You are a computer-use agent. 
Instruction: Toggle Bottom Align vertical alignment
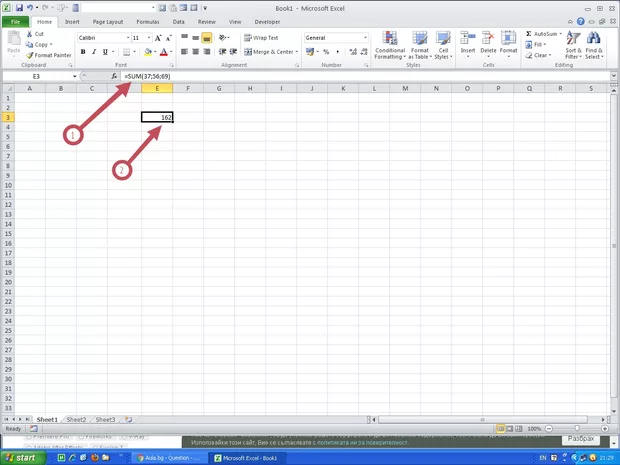coord(206,38)
